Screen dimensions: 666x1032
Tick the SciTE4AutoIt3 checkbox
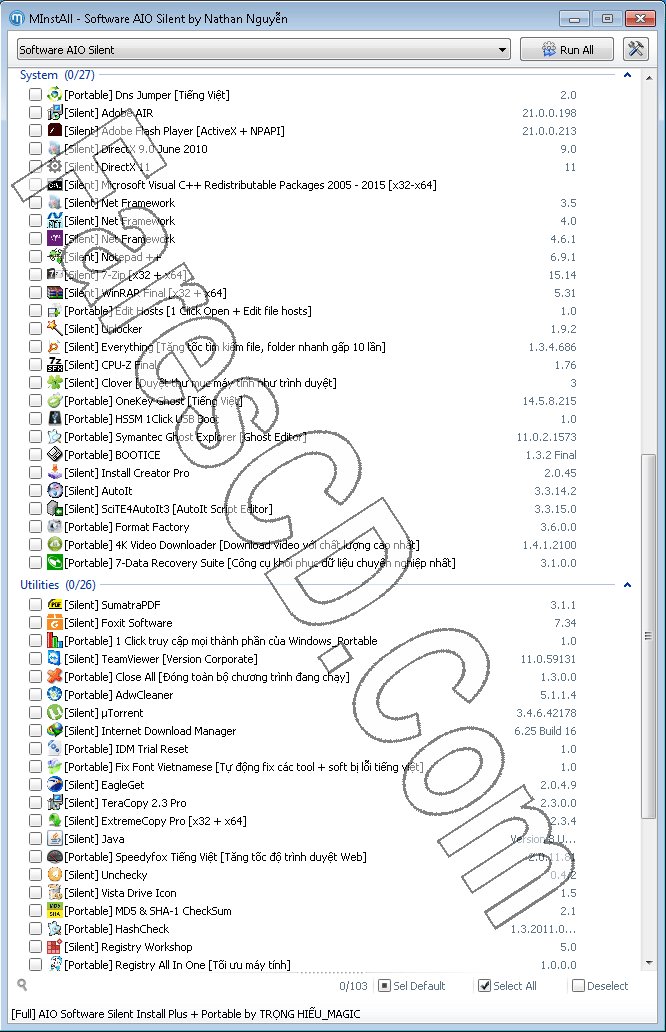pos(36,508)
